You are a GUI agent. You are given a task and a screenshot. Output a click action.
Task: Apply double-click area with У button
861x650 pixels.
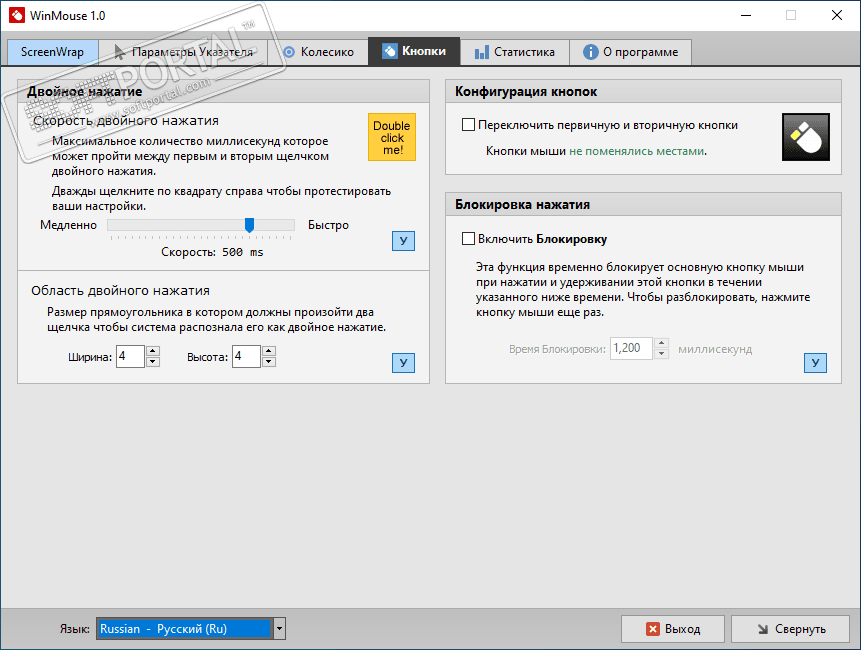(x=403, y=362)
